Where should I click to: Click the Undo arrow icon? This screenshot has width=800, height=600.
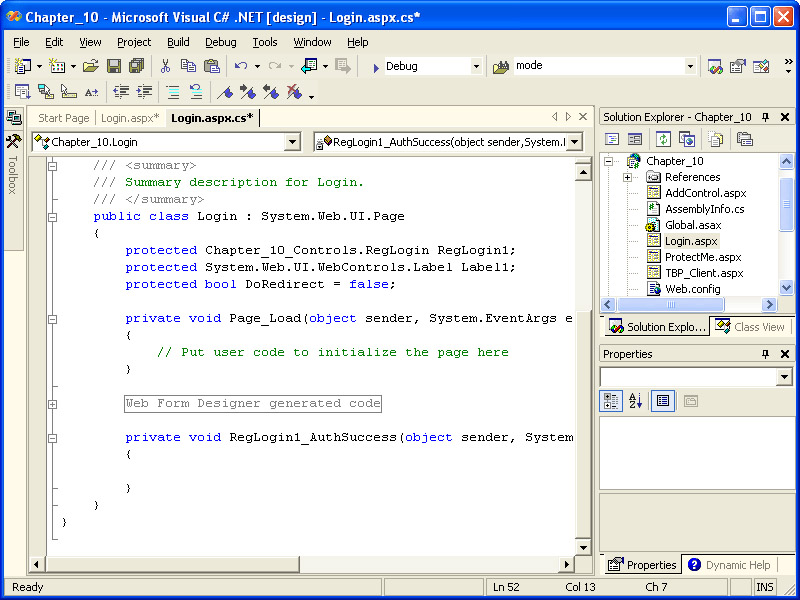point(240,66)
